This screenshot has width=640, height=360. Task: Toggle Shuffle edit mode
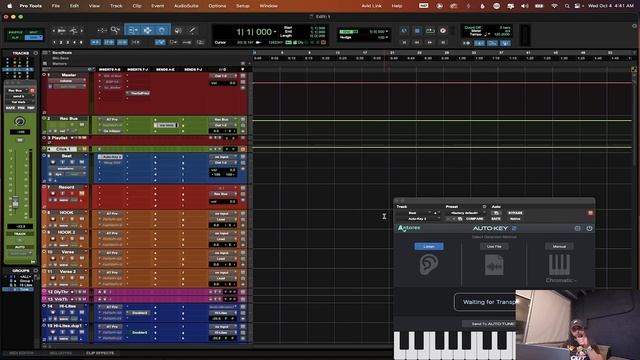point(16,32)
